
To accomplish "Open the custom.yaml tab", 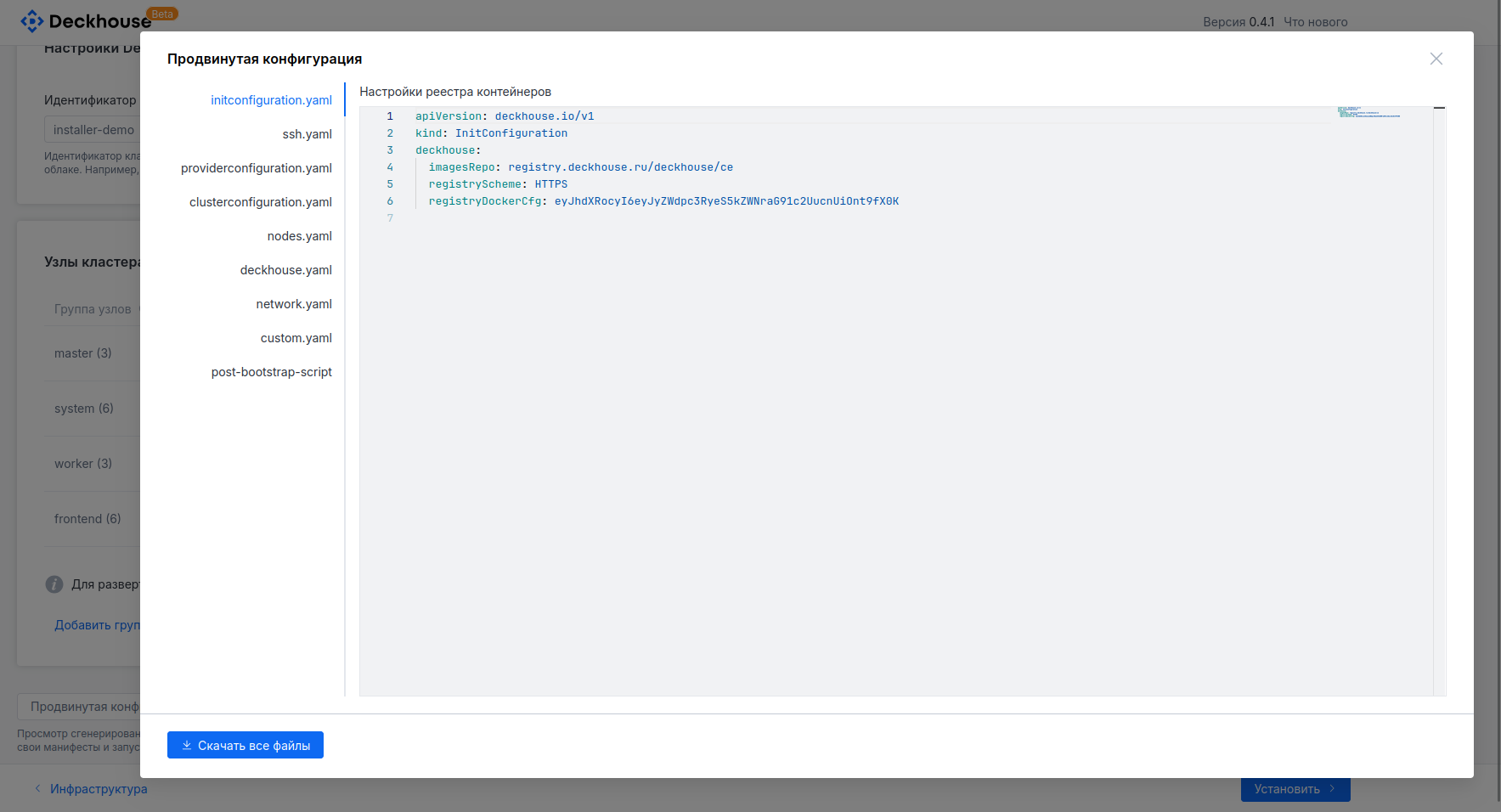I will [x=296, y=338].
